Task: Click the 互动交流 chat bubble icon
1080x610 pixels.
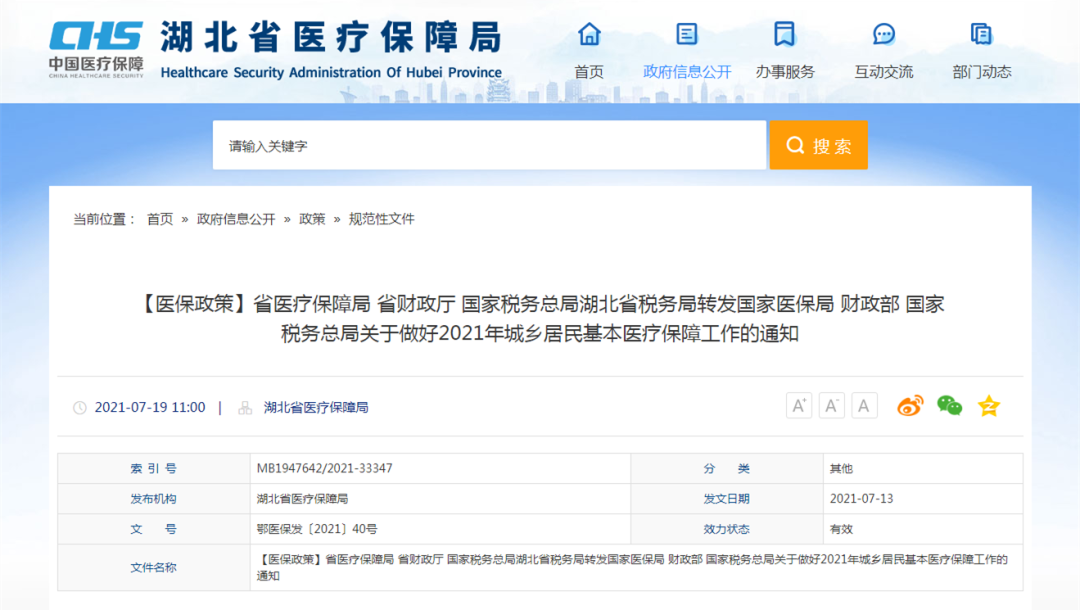Action: tap(884, 34)
